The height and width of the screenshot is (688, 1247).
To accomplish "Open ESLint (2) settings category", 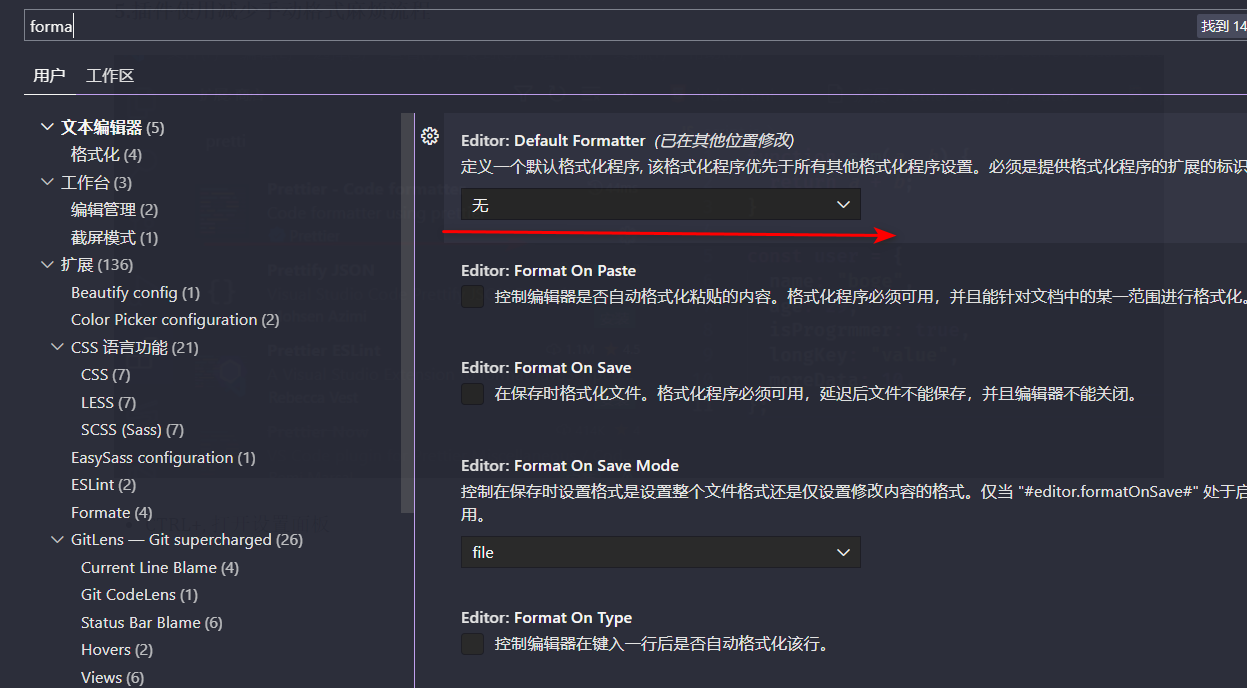I will [104, 485].
